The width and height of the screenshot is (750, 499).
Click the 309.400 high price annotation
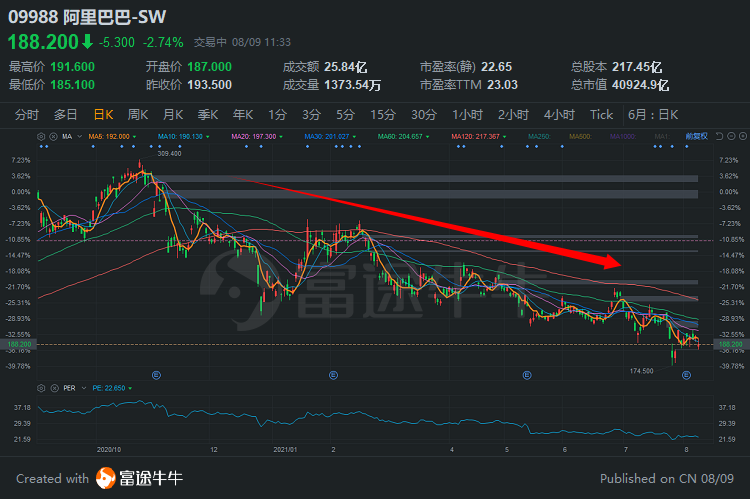pos(169,154)
